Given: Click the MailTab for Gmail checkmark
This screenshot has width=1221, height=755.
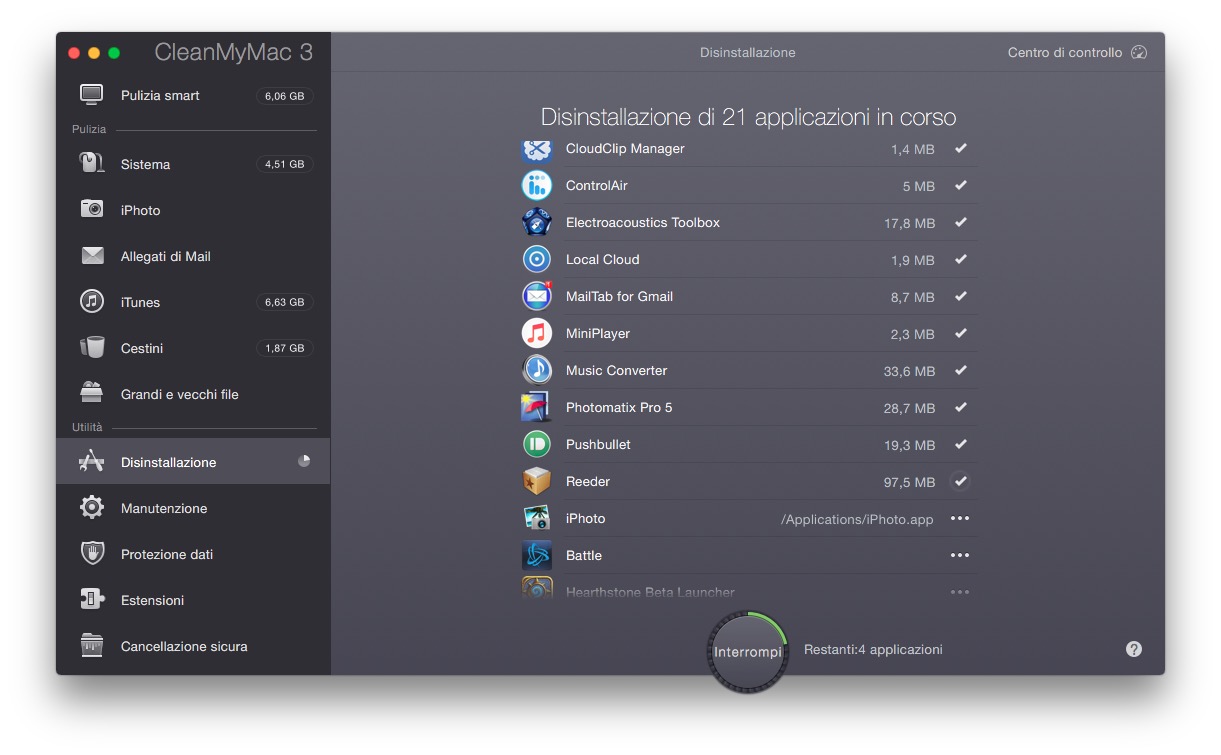Looking at the screenshot, I should pyautogui.click(x=960, y=296).
